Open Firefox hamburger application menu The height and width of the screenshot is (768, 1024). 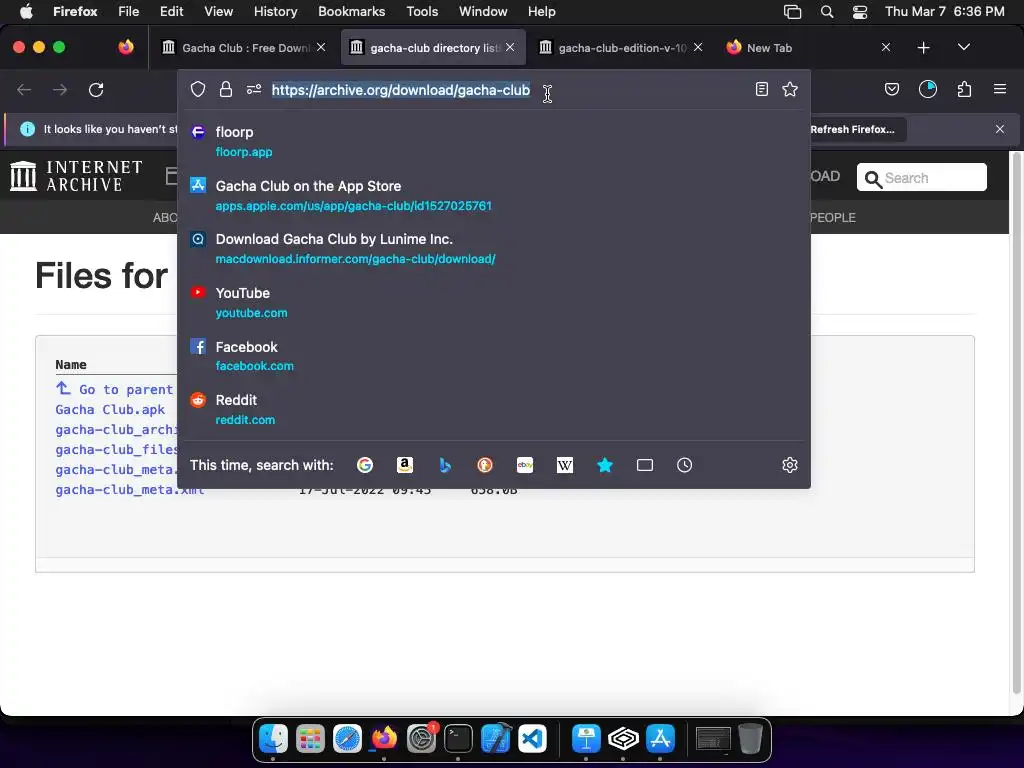pyautogui.click(x=1000, y=89)
